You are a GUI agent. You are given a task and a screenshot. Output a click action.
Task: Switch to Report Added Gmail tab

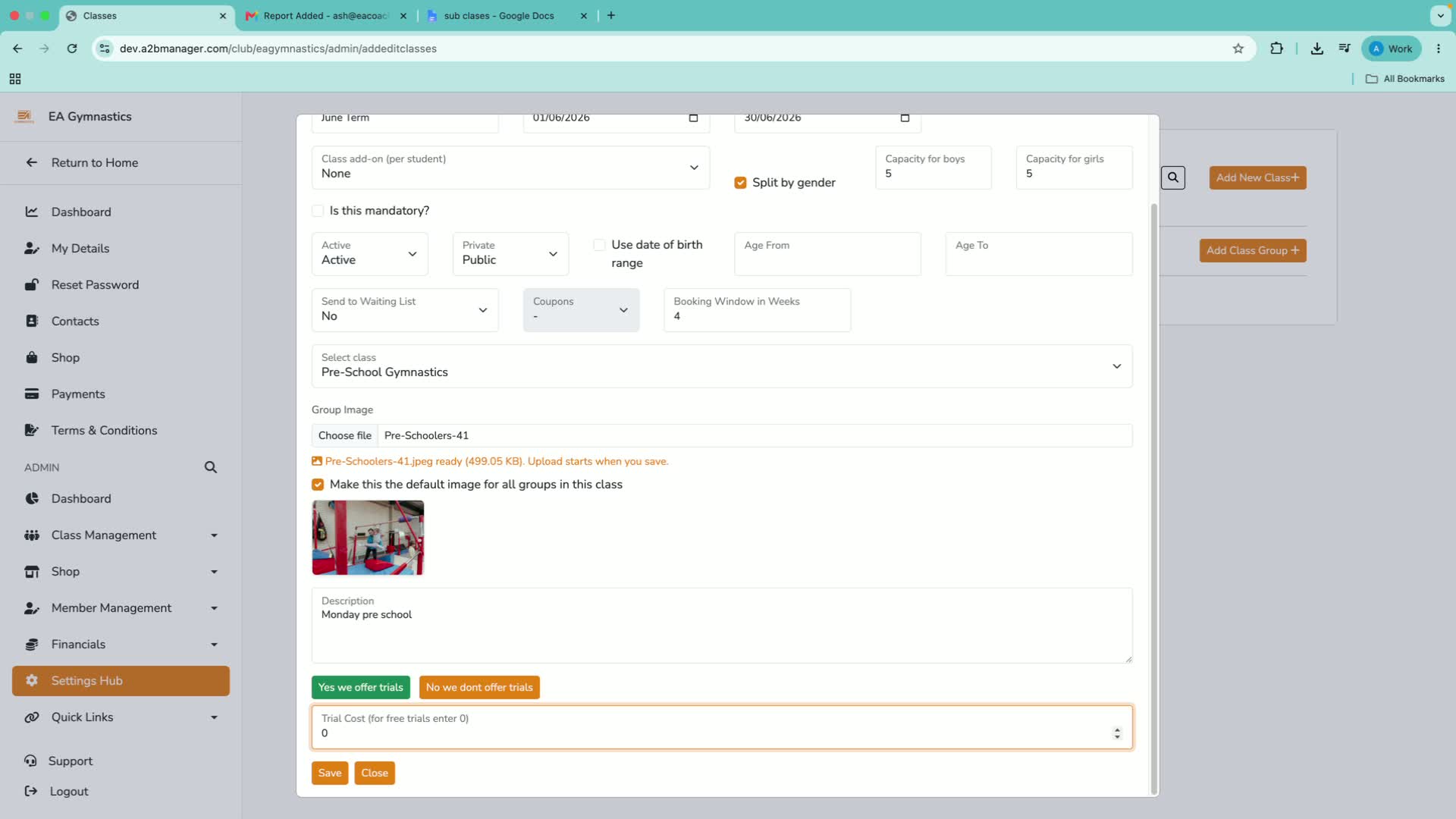coord(326,16)
